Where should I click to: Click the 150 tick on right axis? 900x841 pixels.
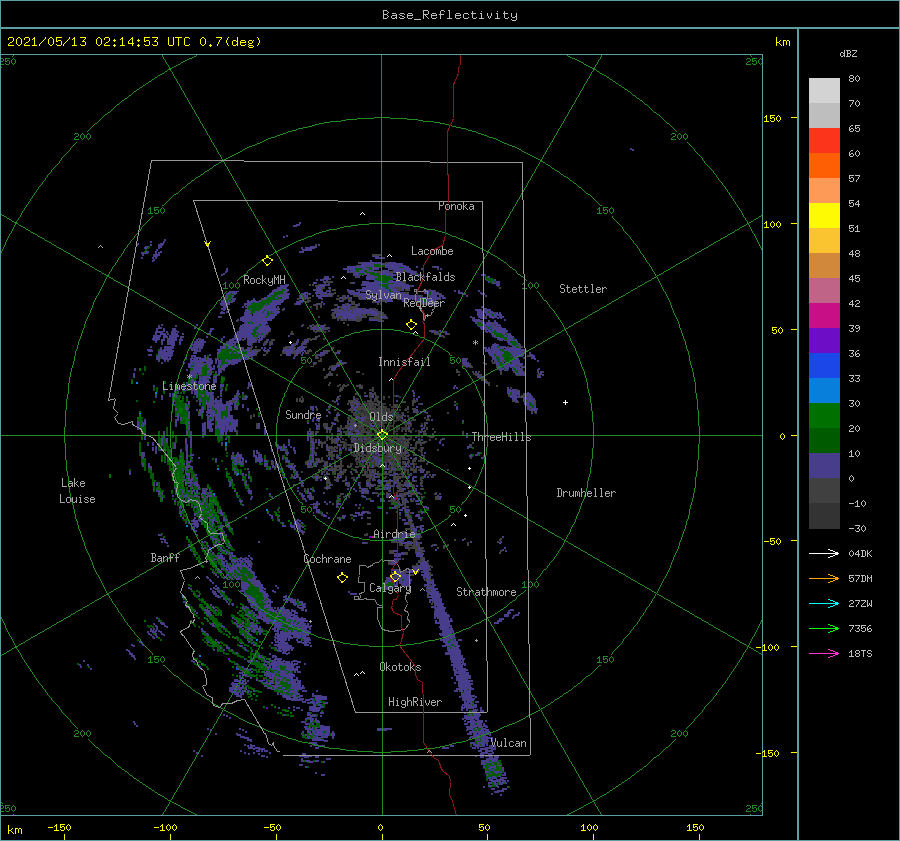(772, 118)
